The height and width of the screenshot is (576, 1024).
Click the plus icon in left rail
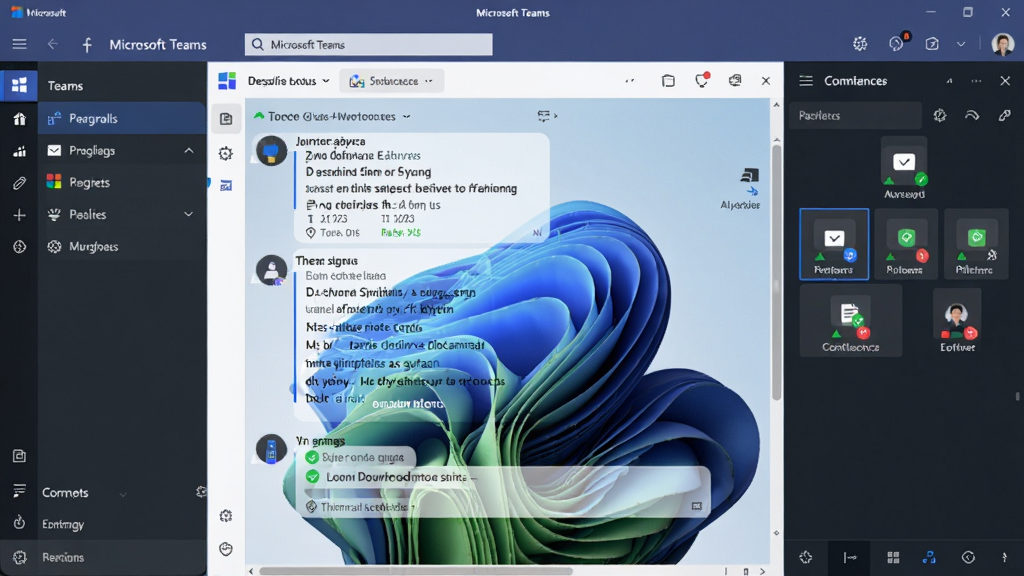point(19,215)
